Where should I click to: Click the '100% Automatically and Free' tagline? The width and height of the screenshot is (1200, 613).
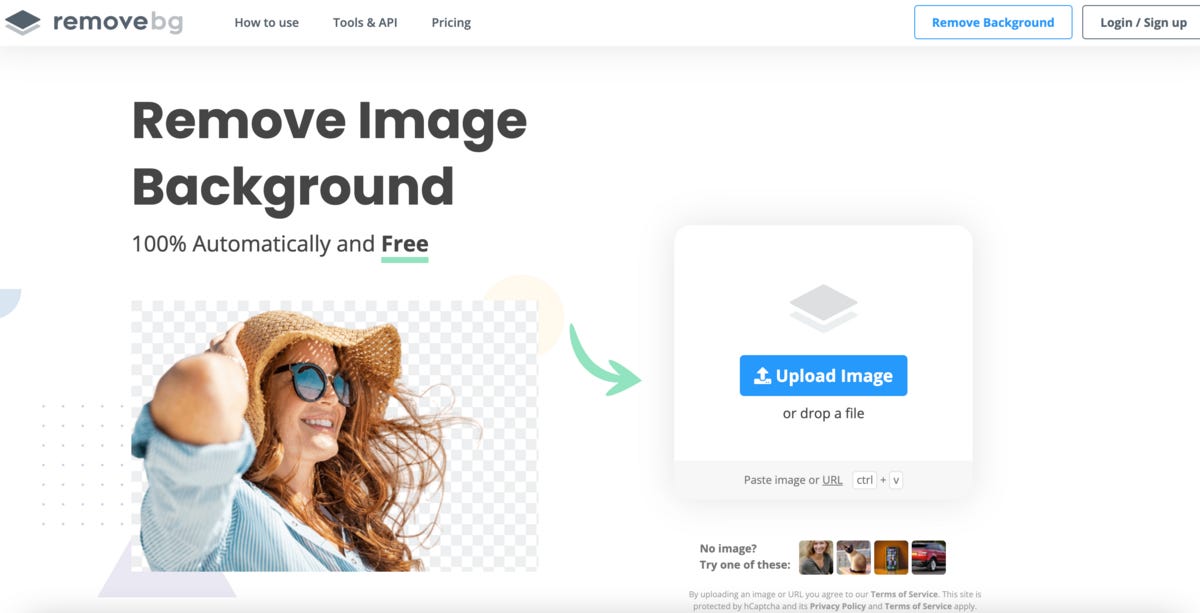pos(280,244)
